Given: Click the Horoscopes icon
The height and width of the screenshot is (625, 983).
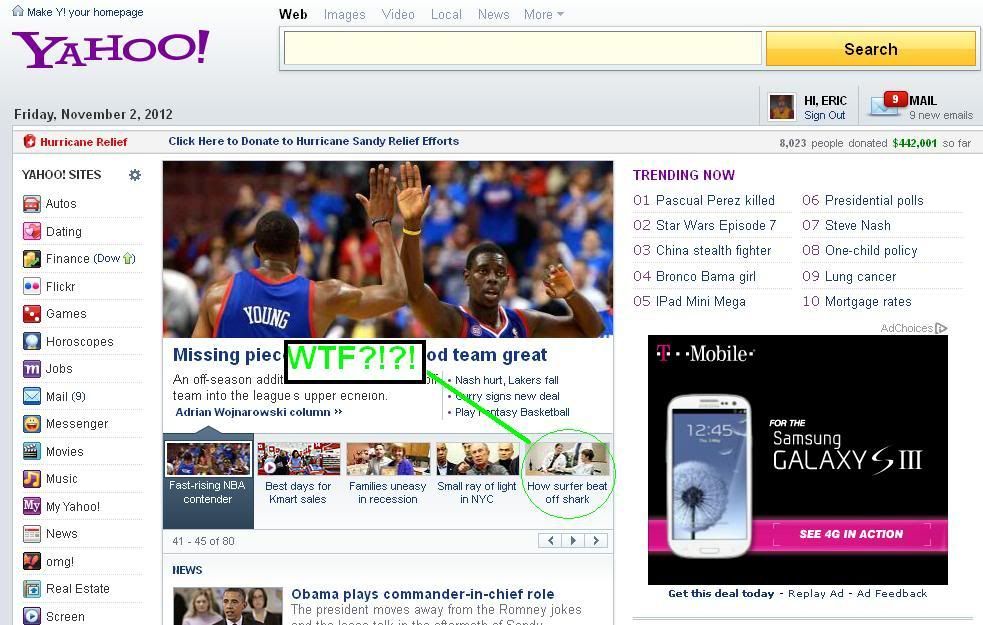Looking at the screenshot, I should (32, 341).
